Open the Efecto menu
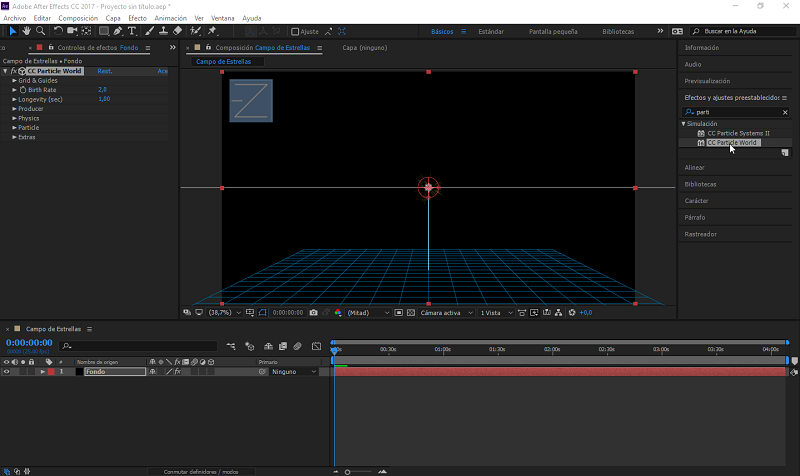The height and width of the screenshot is (476, 800). 137,18
